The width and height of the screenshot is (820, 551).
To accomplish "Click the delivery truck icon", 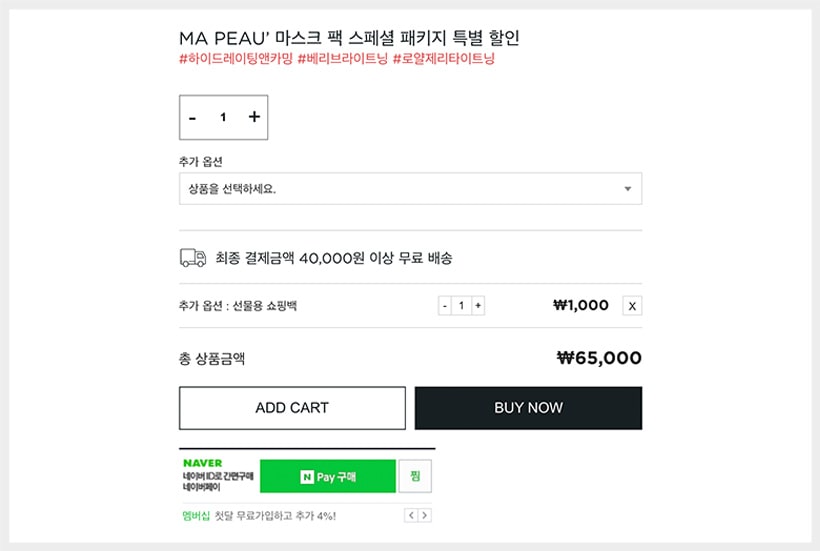I will 193,258.
